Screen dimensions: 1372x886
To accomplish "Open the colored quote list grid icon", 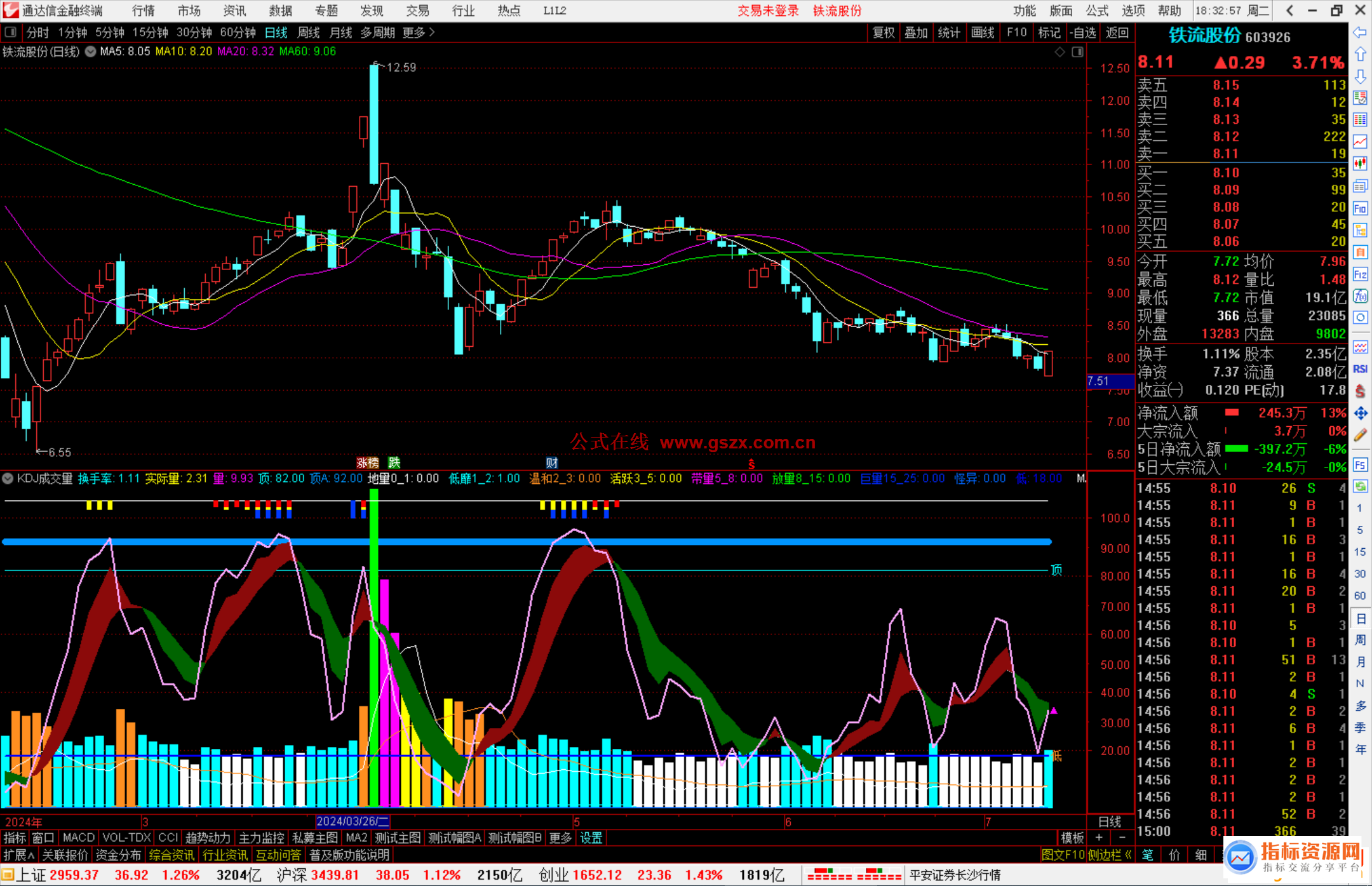I will click(1360, 119).
